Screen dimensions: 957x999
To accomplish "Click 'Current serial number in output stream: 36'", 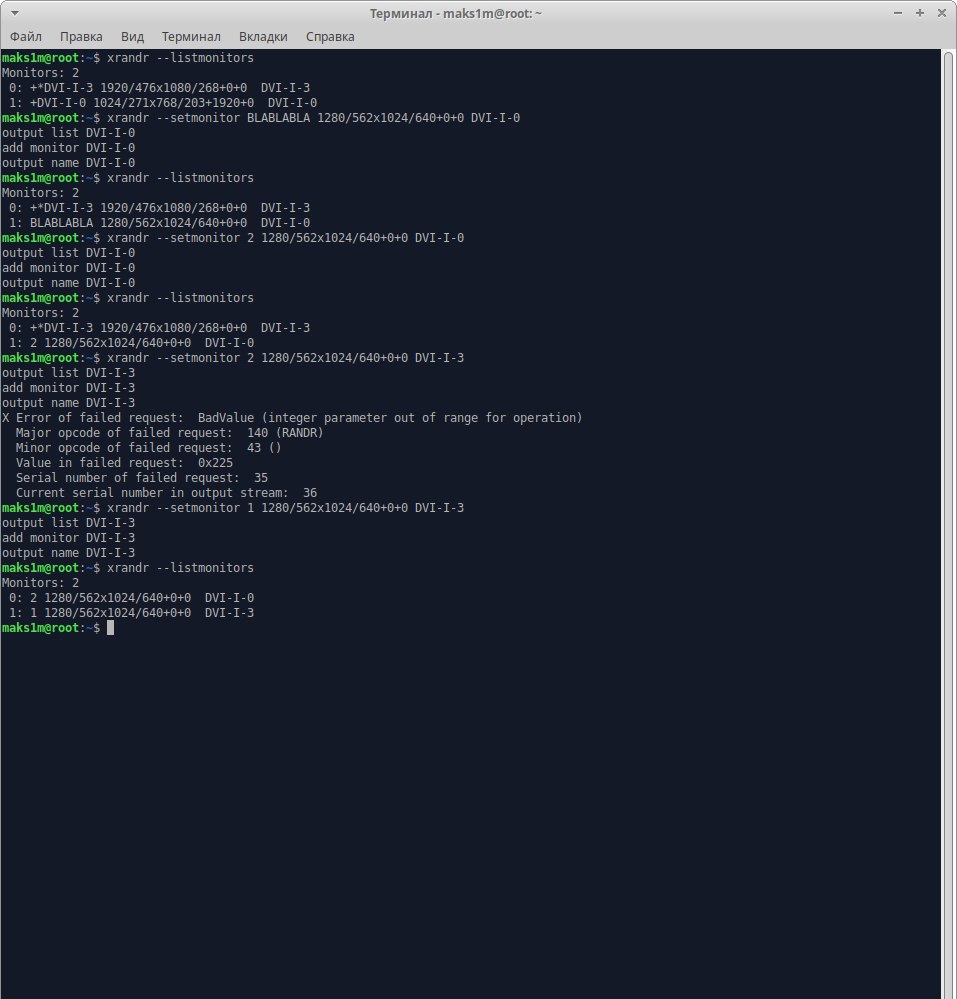I will [166, 493].
